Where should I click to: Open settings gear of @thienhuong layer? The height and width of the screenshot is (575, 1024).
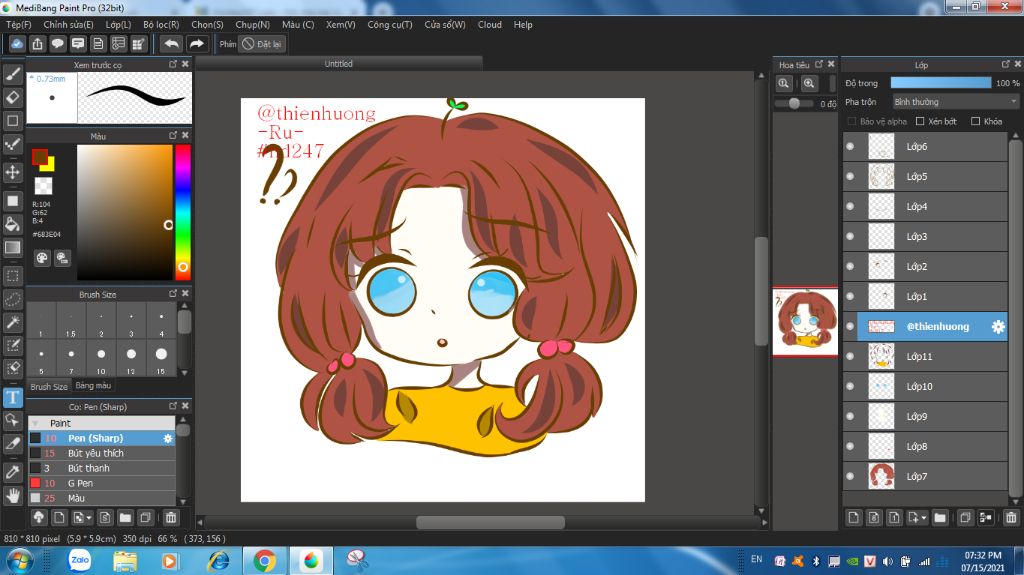998,327
